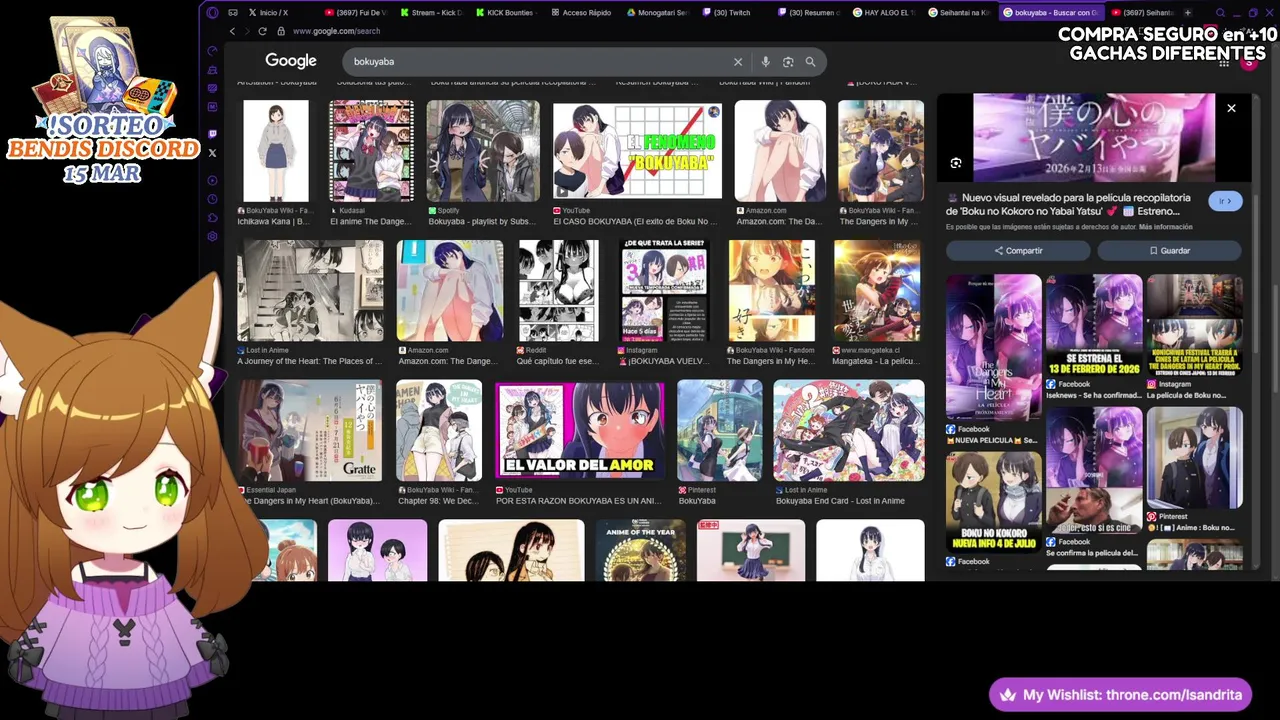This screenshot has height=720, width=1280.
Task: Switch to the KICK Bounties tab
Action: (x=506, y=12)
